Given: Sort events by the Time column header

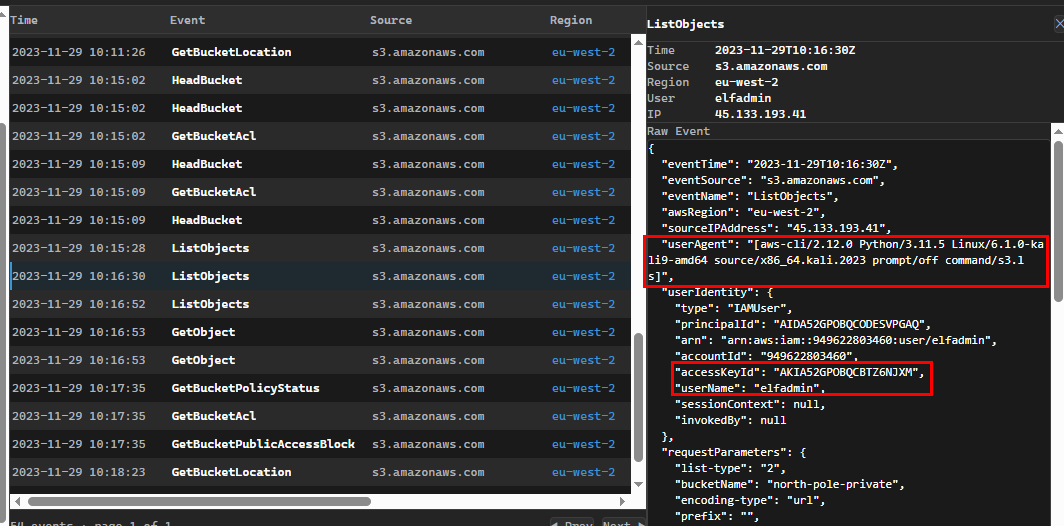Looking at the screenshot, I should [24, 20].
